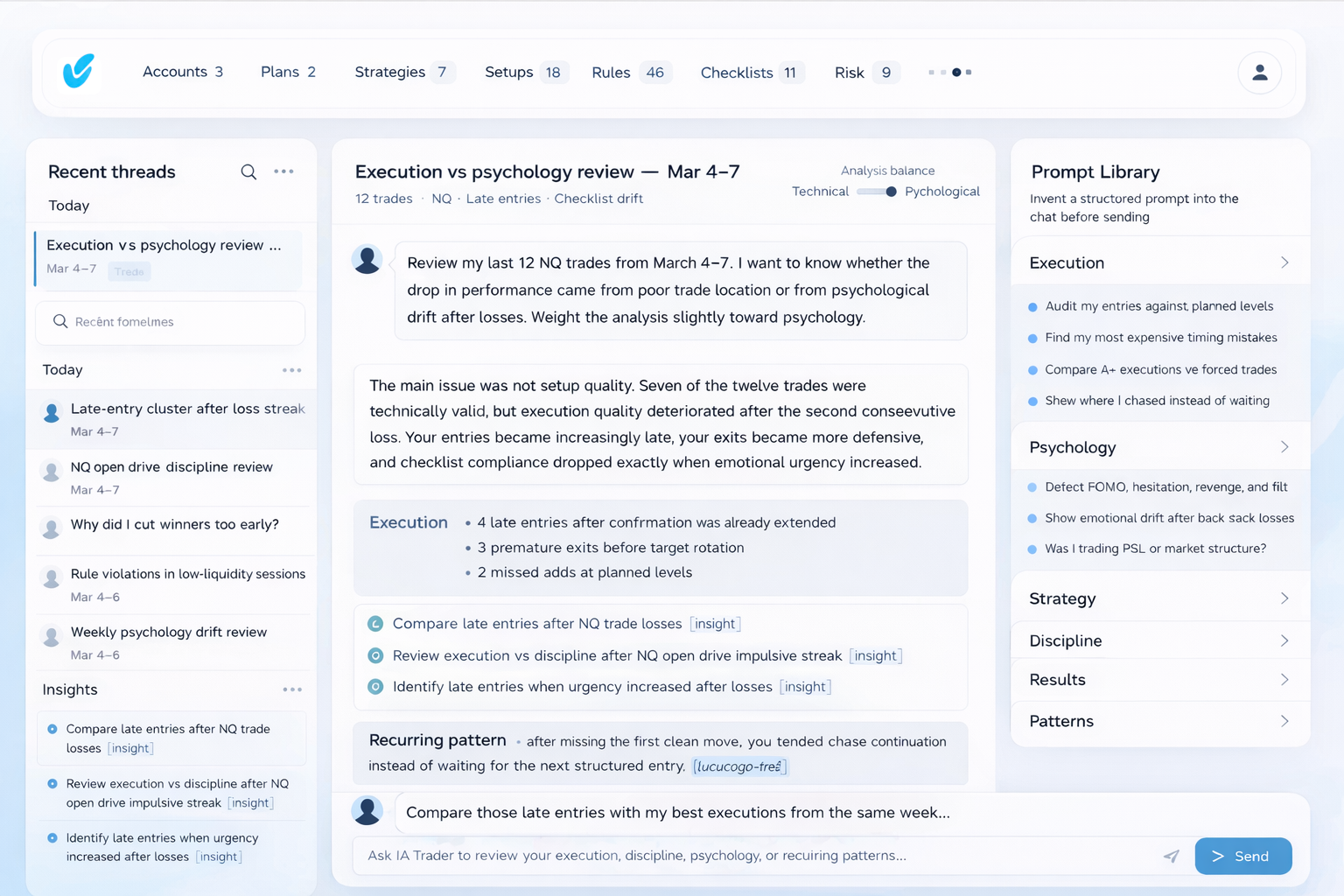
Task: Open the Plans tab
Action: click(x=288, y=72)
